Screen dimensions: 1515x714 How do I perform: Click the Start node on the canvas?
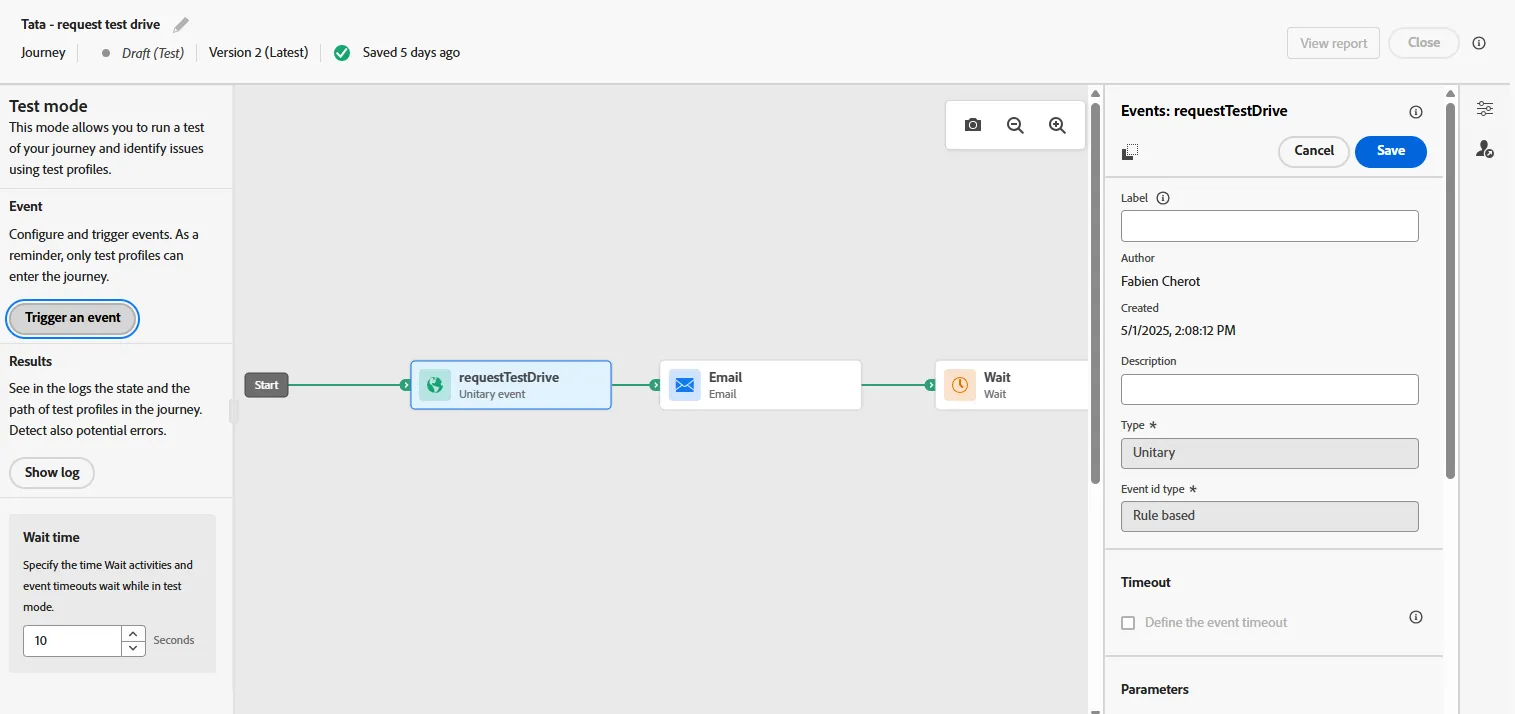[266, 385]
